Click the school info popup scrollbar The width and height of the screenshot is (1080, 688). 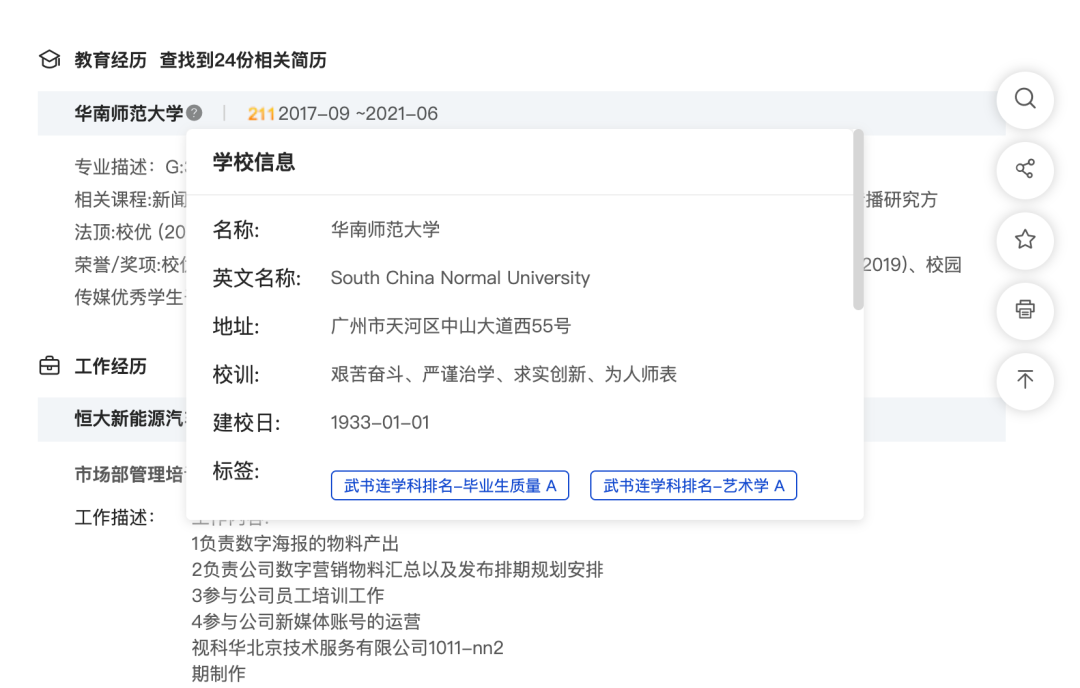(858, 220)
